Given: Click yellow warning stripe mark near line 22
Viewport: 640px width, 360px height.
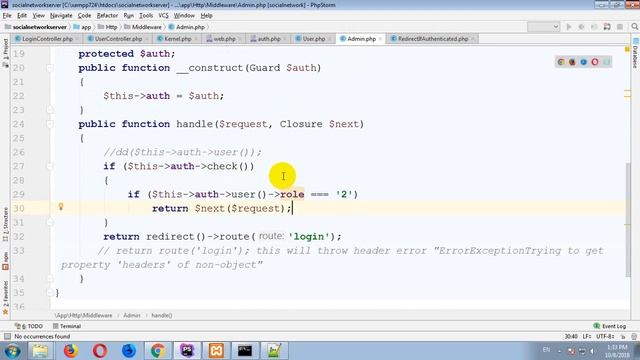Looking at the screenshot, I should coord(627,95).
